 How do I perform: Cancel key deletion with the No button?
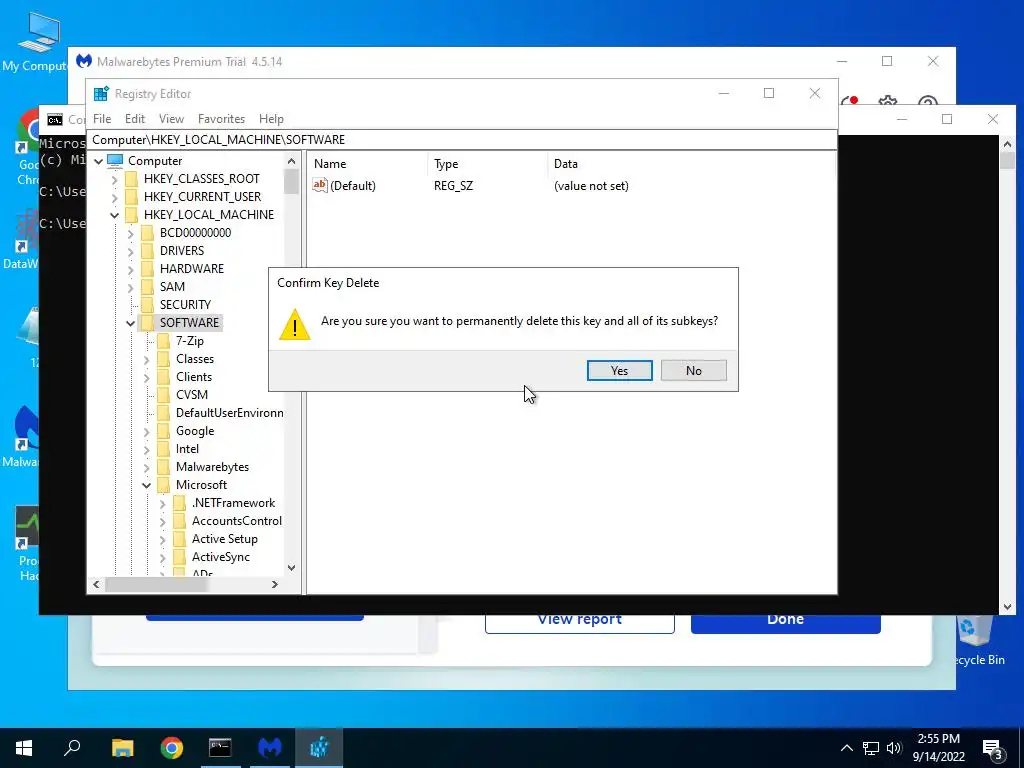[694, 370]
